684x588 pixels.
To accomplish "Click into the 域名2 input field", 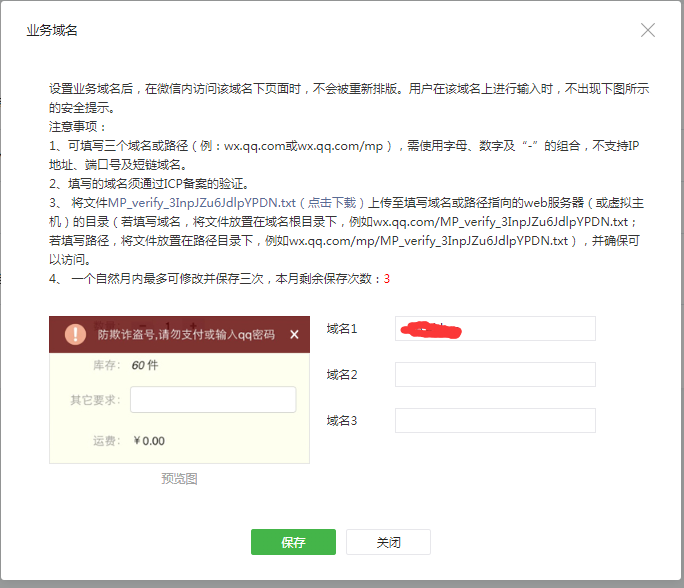I will click(x=495, y=375).
